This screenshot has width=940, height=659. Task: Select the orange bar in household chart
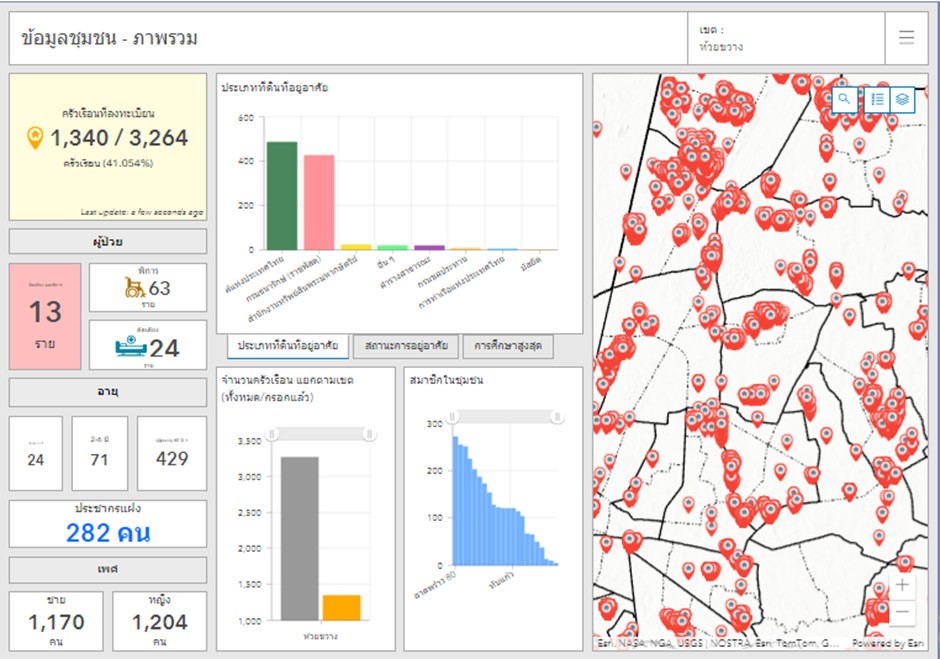(341, 607)
